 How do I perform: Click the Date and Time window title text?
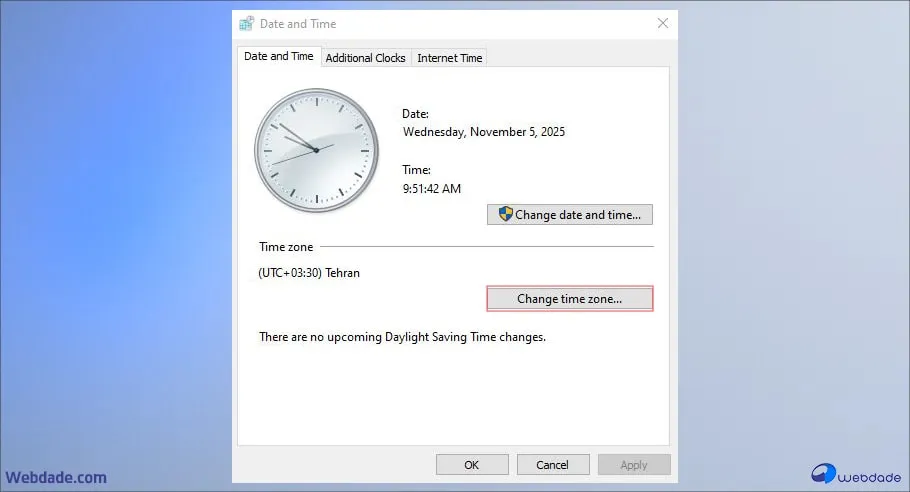pyautogui.click(x=298, y=24)
